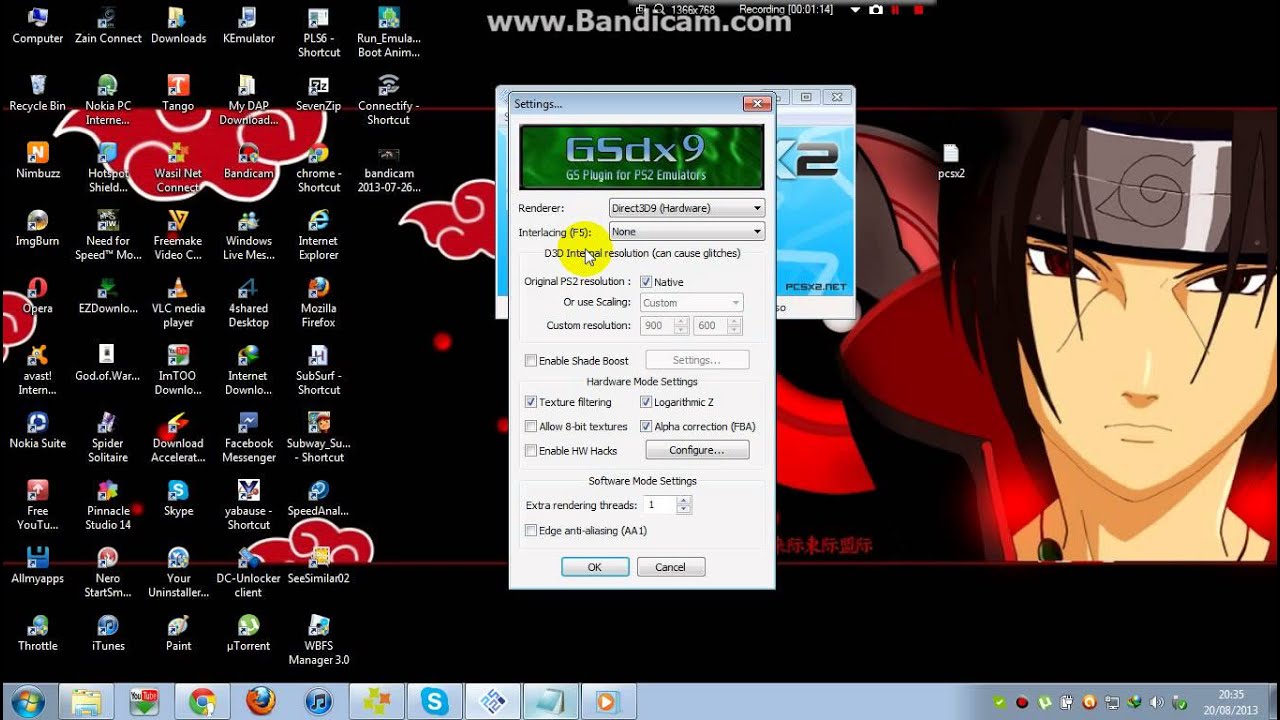The image size is (1280, 720).
Task: Open the Renderer dropdown
Action: pos(687,208)
